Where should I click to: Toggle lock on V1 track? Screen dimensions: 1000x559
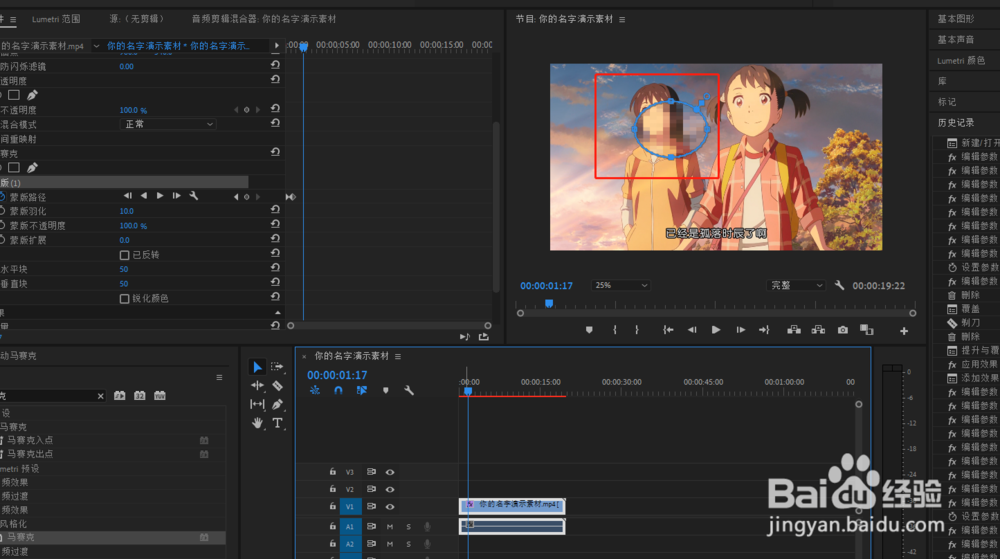tap(332, 506)
